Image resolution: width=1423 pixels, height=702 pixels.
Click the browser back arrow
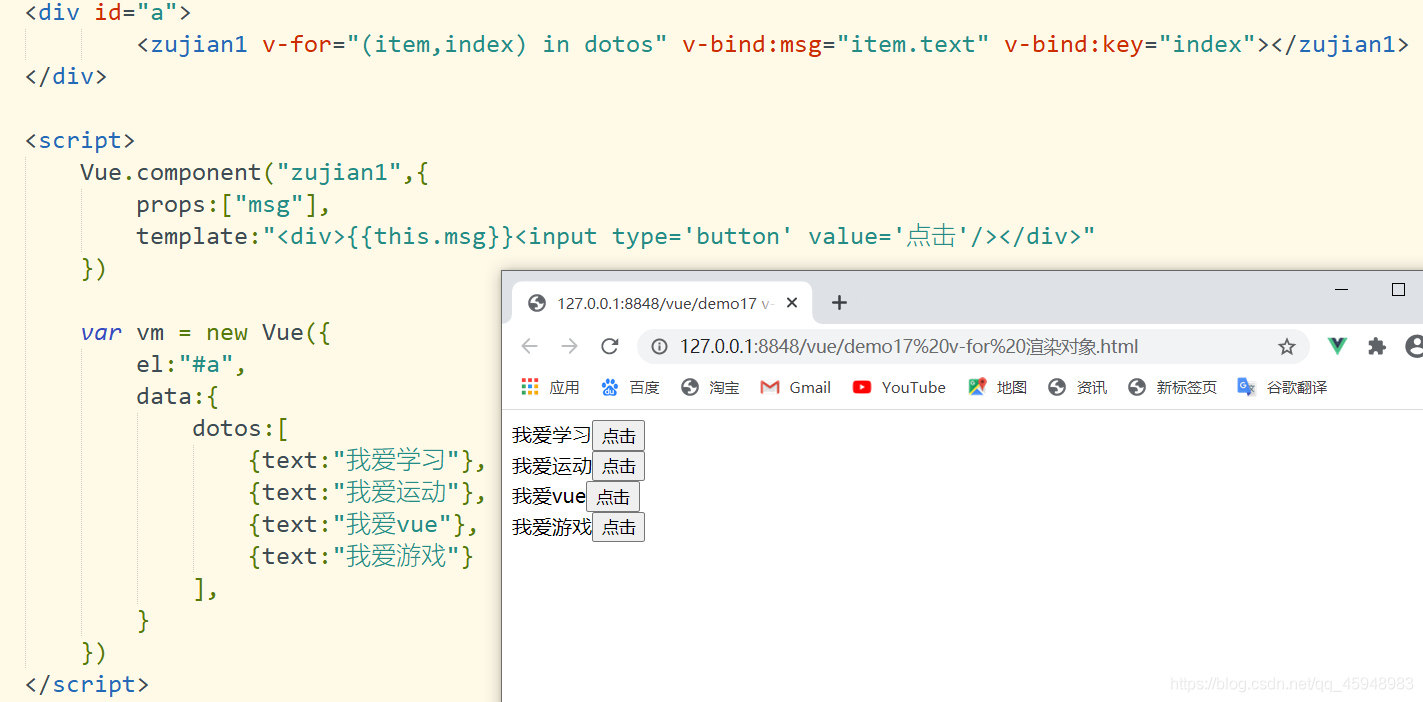pyautogui.click(x=529, y=346)
